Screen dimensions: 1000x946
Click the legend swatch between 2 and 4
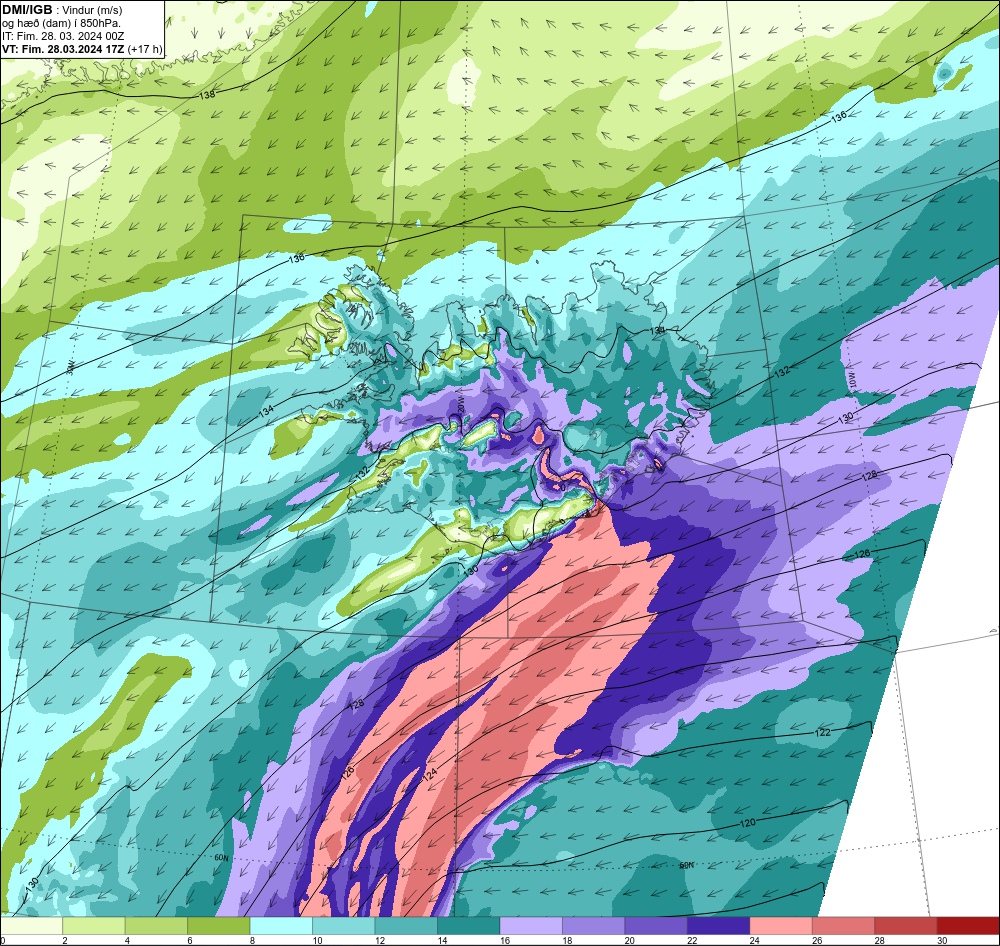click(94, 926)
